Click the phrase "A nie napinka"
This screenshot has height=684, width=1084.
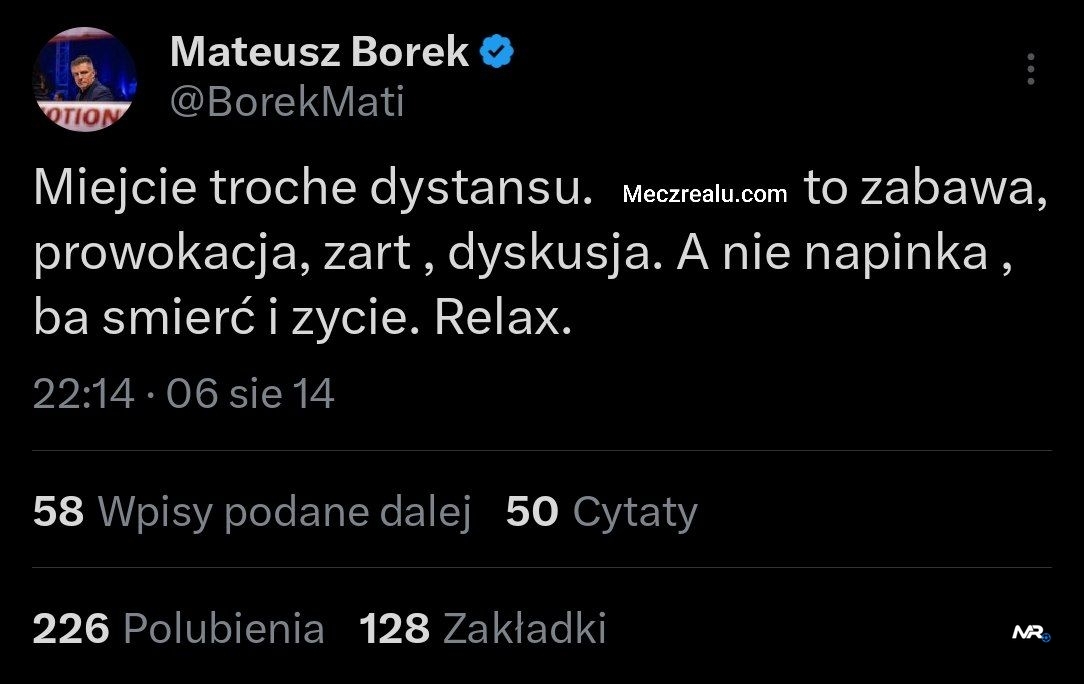tap(832, 255)
